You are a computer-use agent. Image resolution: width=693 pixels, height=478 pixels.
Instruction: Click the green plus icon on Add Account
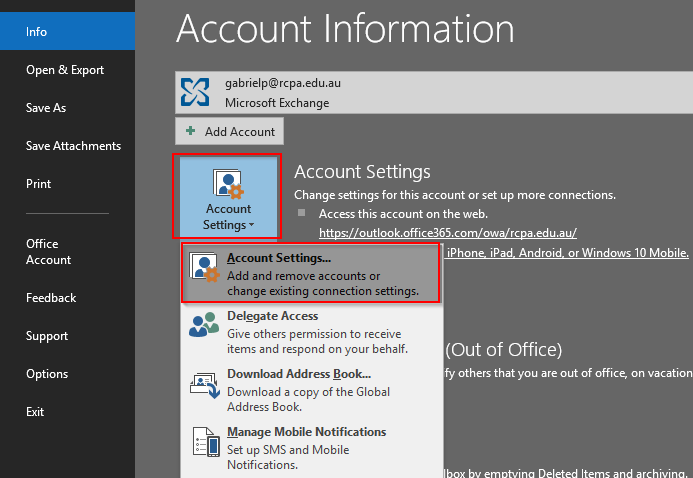click(190, 131)
